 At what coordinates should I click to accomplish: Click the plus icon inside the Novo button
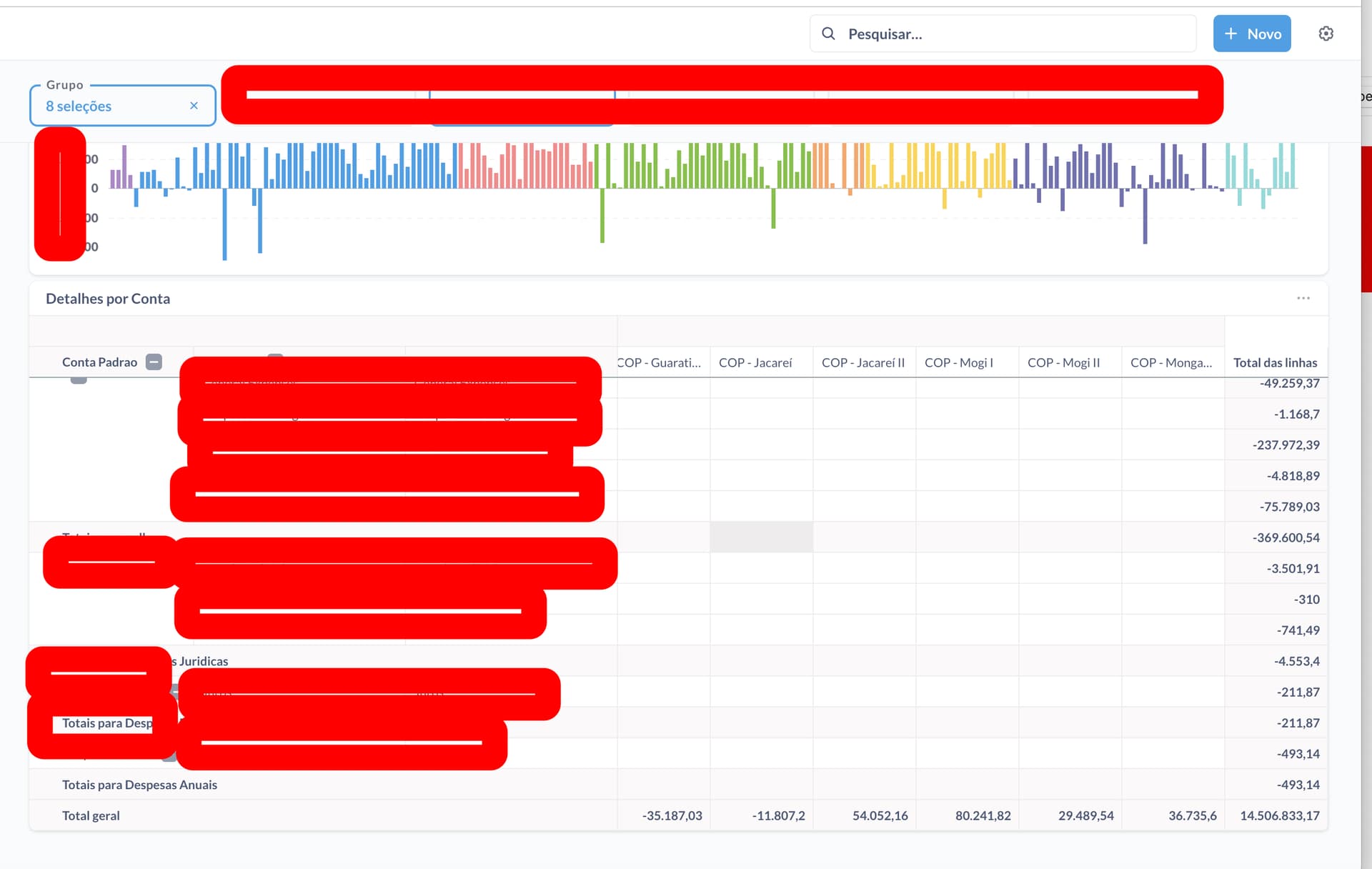pos(1231,34)
